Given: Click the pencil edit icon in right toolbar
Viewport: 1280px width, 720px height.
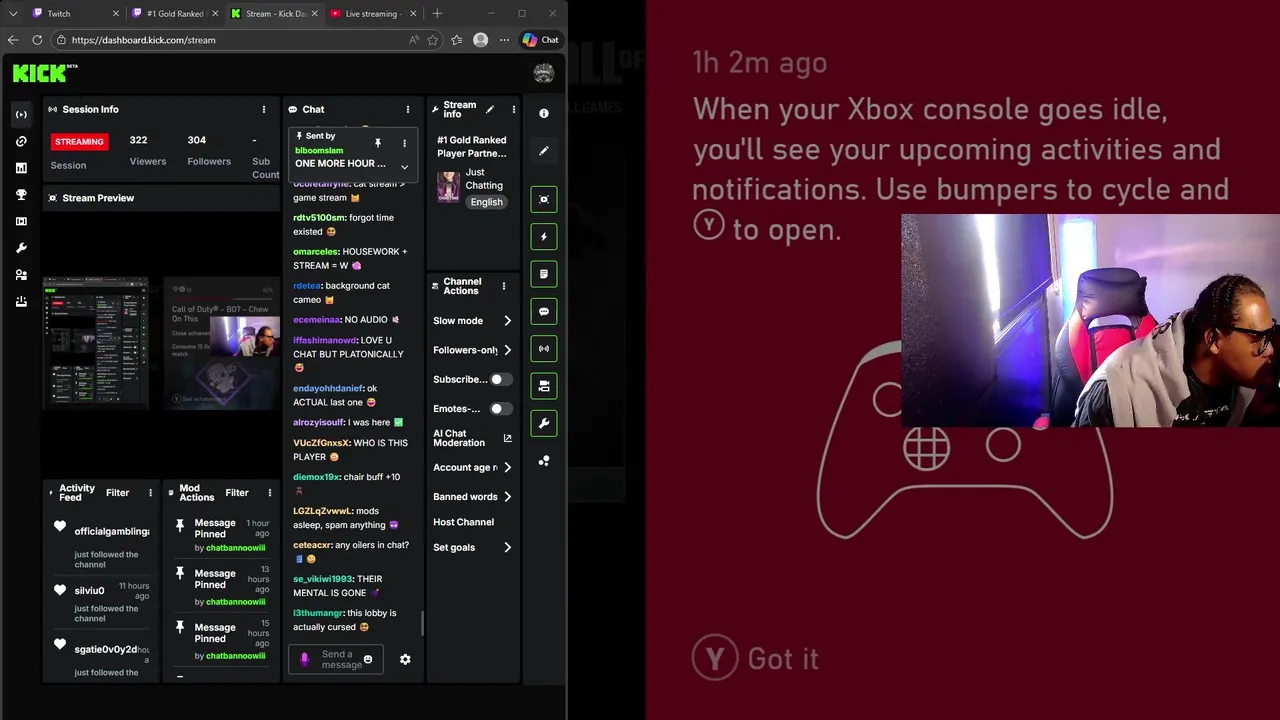Looking at the screenshot, I should tap(544, 151).
